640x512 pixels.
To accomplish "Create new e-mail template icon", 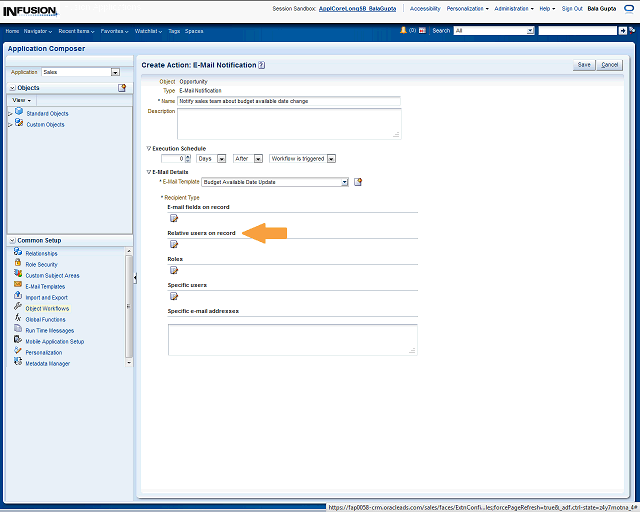I will point(358,182).
